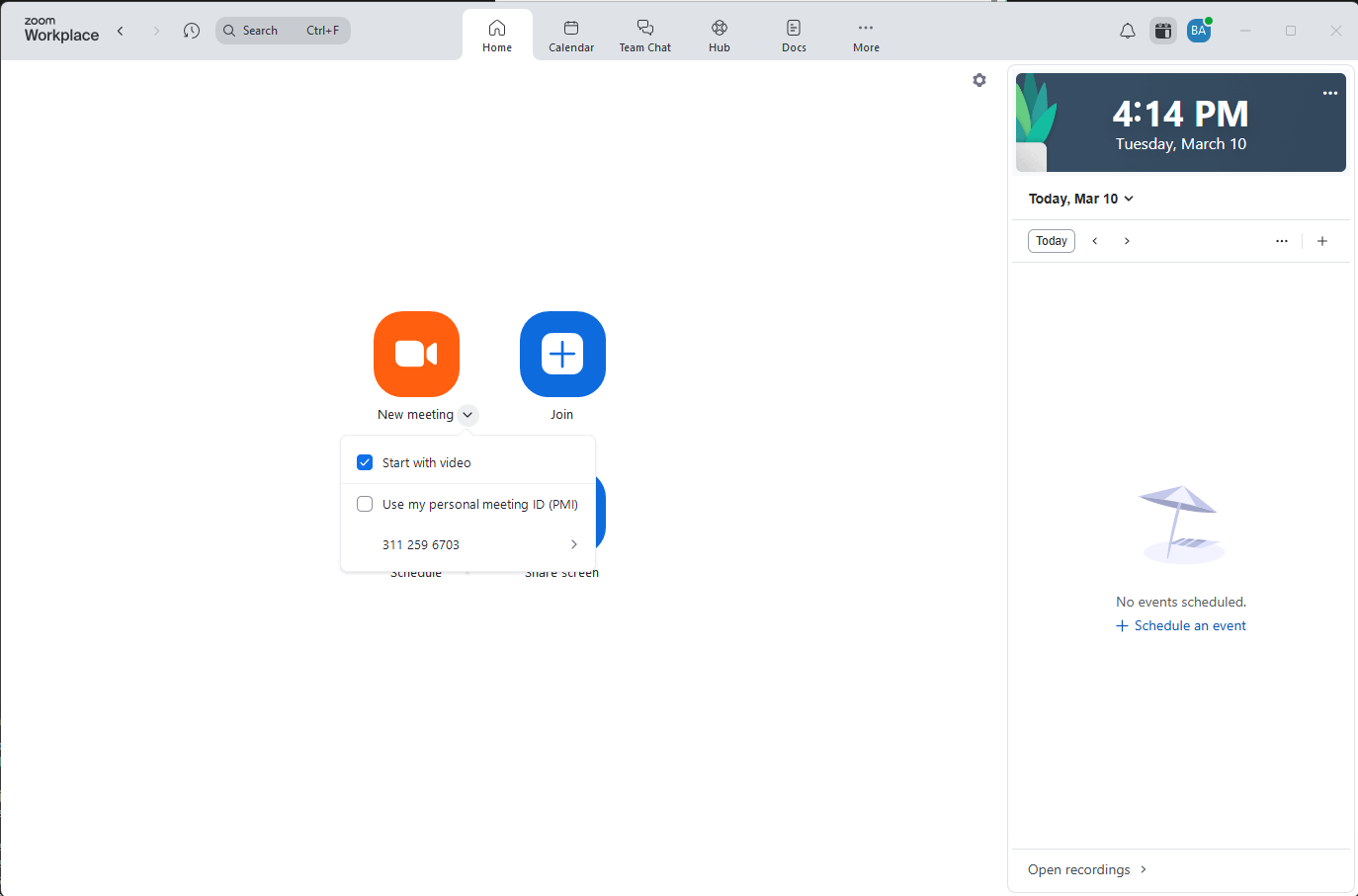Enable Use my personal meeting ID
1358x896 pixels.
point(365,504)
